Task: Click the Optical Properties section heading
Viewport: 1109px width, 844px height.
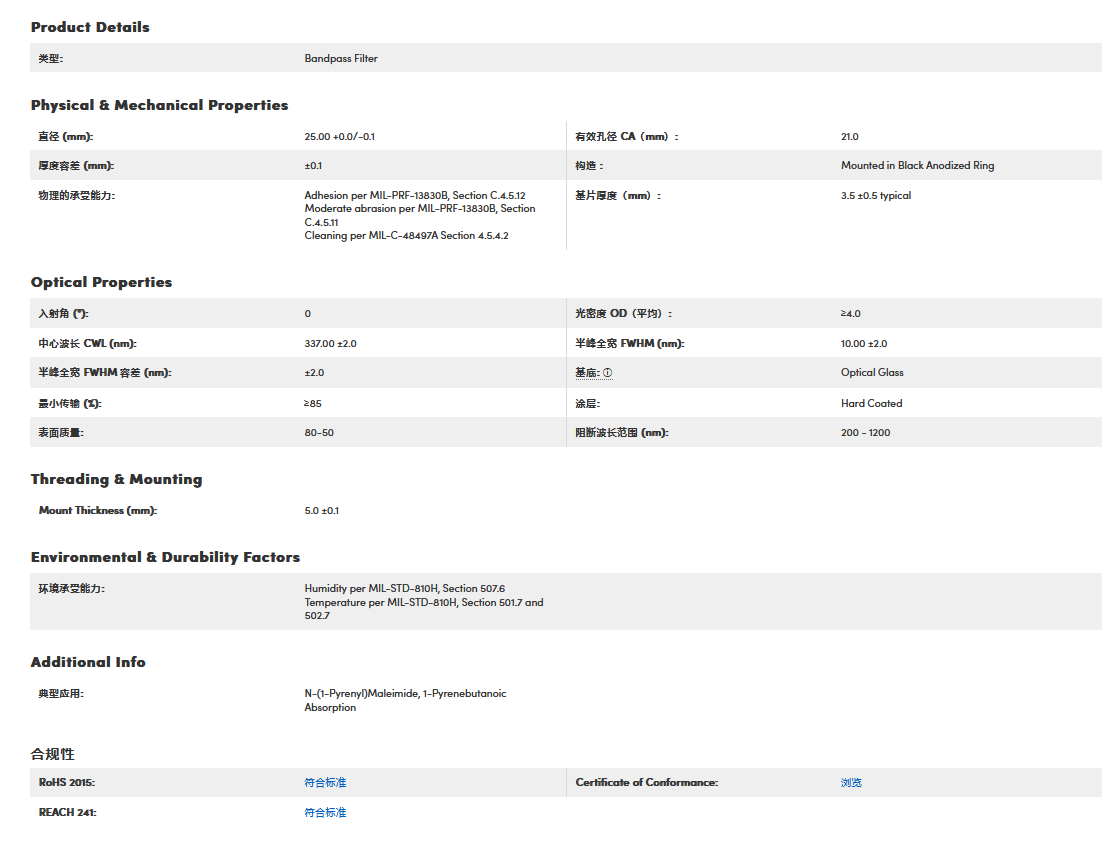Action: [101, 282]
